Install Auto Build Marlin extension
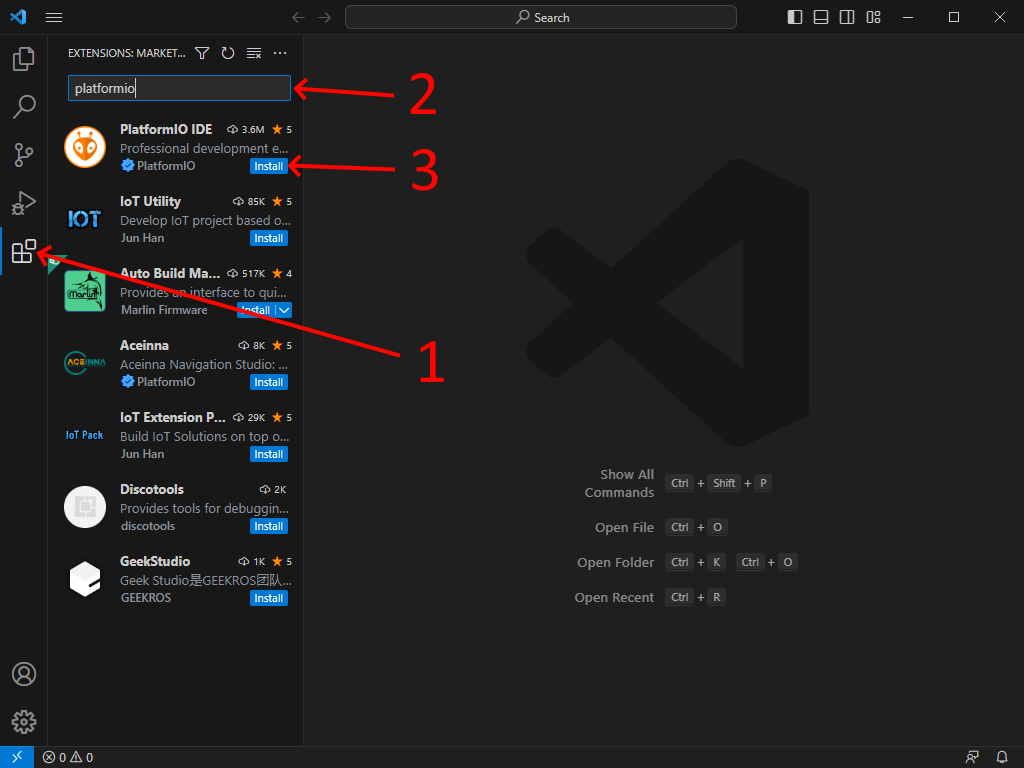 [256, 310]
